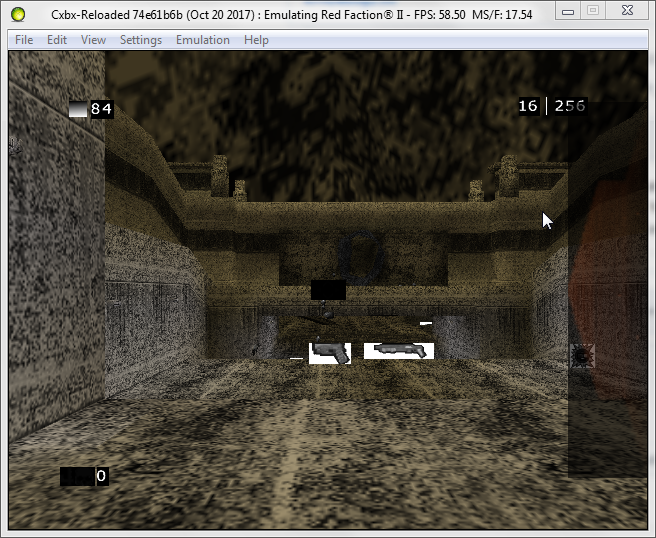Click the health icon beside 84
Image resolution: width=656 pixels, height=538 pixels.
(78, 109)
